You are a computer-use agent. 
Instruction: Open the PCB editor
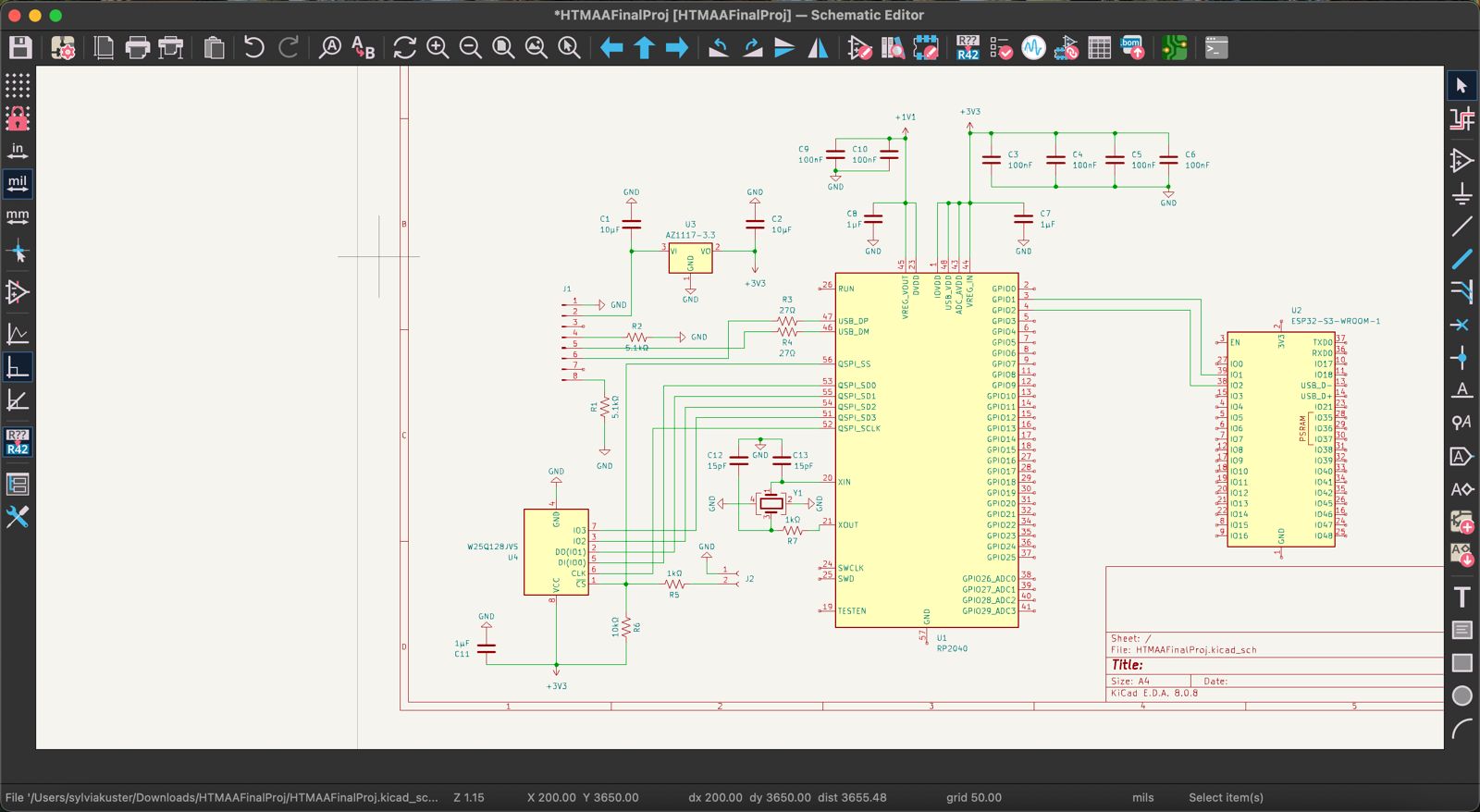(x=1175, y=48)
